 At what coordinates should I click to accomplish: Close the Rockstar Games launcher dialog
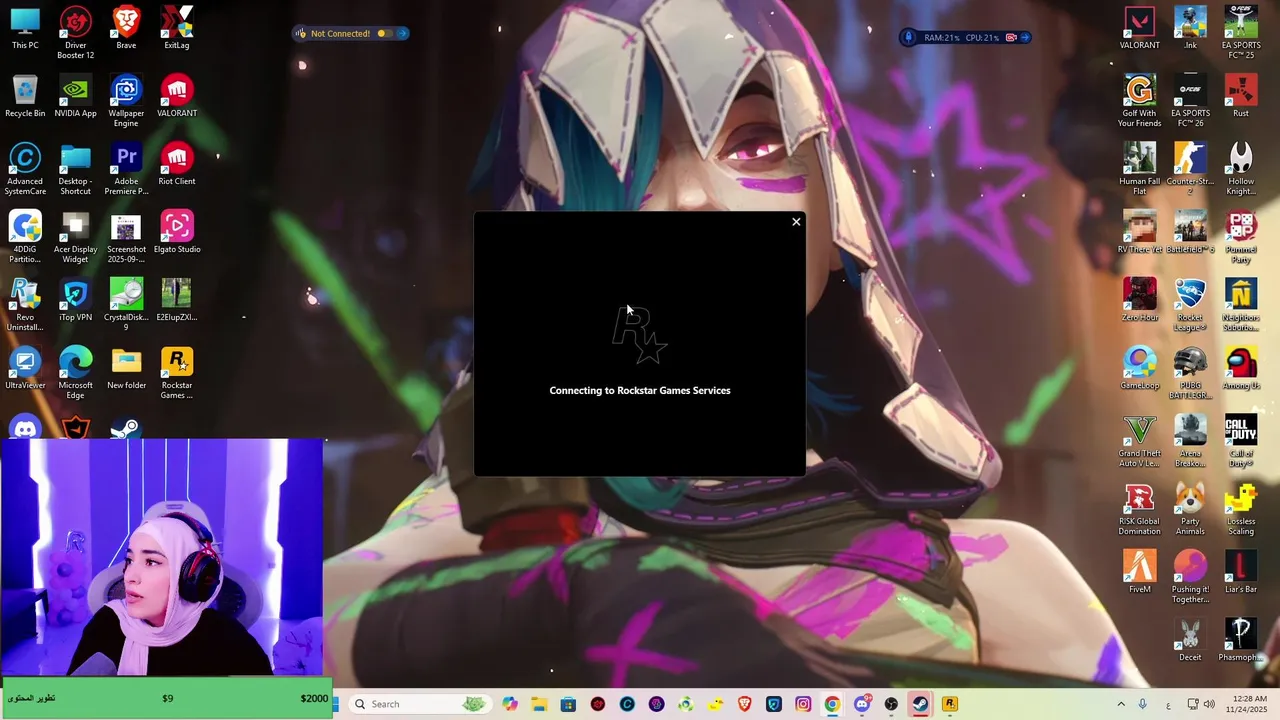click(x=796, y=222)
